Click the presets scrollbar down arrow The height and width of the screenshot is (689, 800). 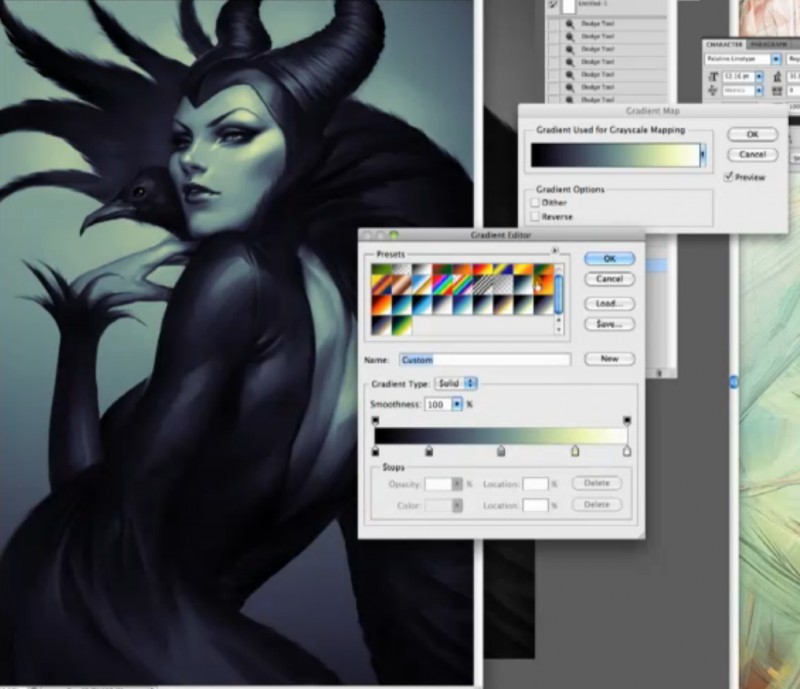558,329
